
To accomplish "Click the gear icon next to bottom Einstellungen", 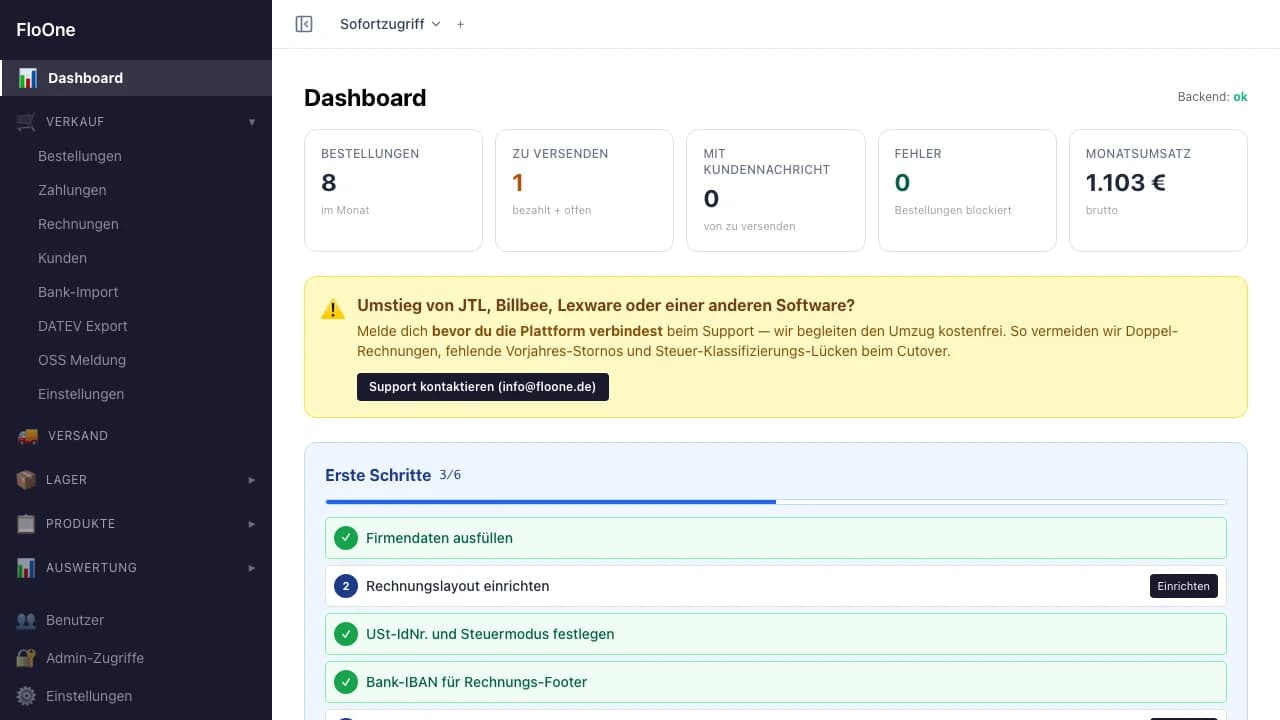I will (x=27, y=696).
